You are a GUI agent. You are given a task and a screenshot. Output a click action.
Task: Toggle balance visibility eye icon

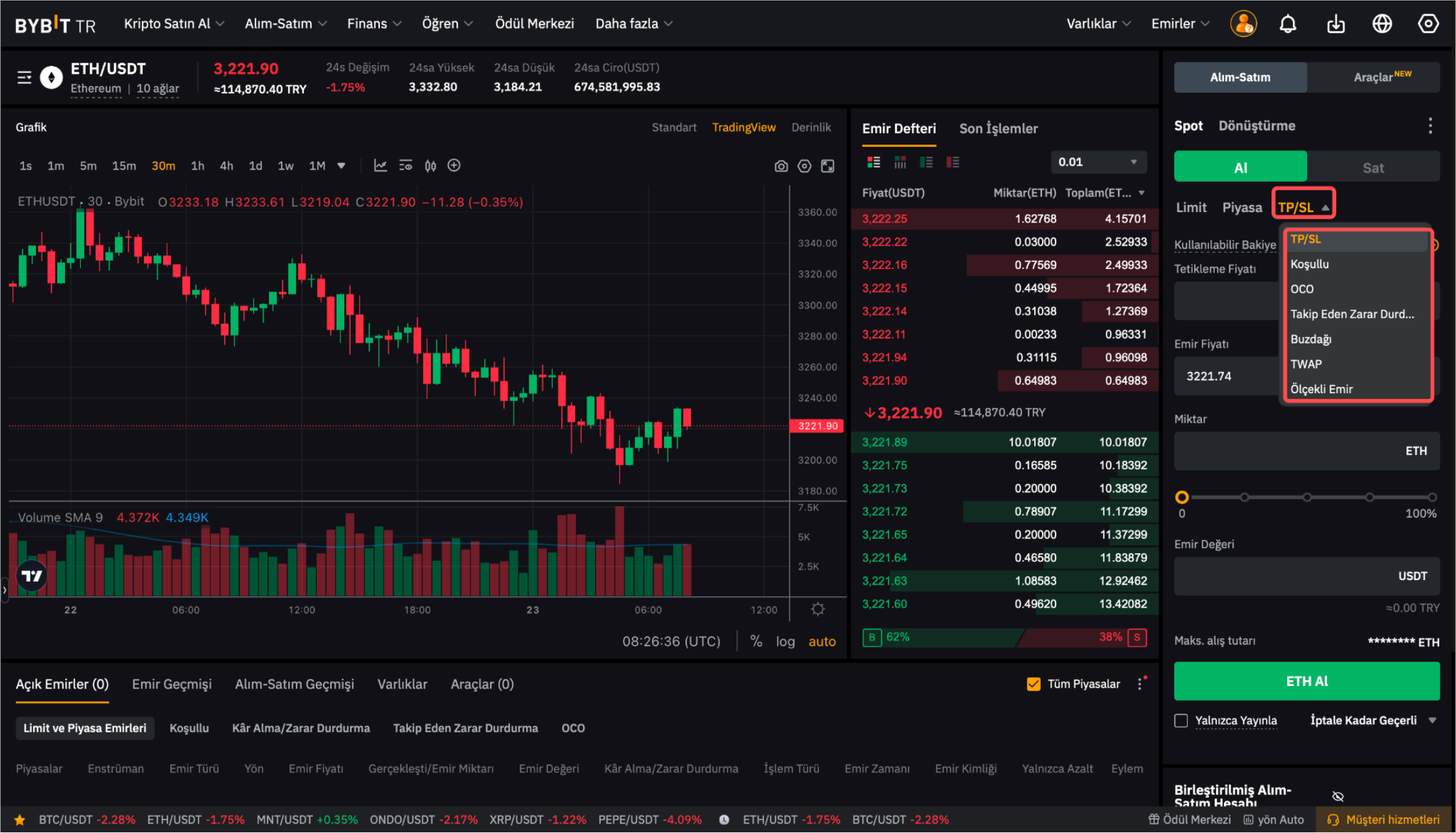[x=1338, y=796]
